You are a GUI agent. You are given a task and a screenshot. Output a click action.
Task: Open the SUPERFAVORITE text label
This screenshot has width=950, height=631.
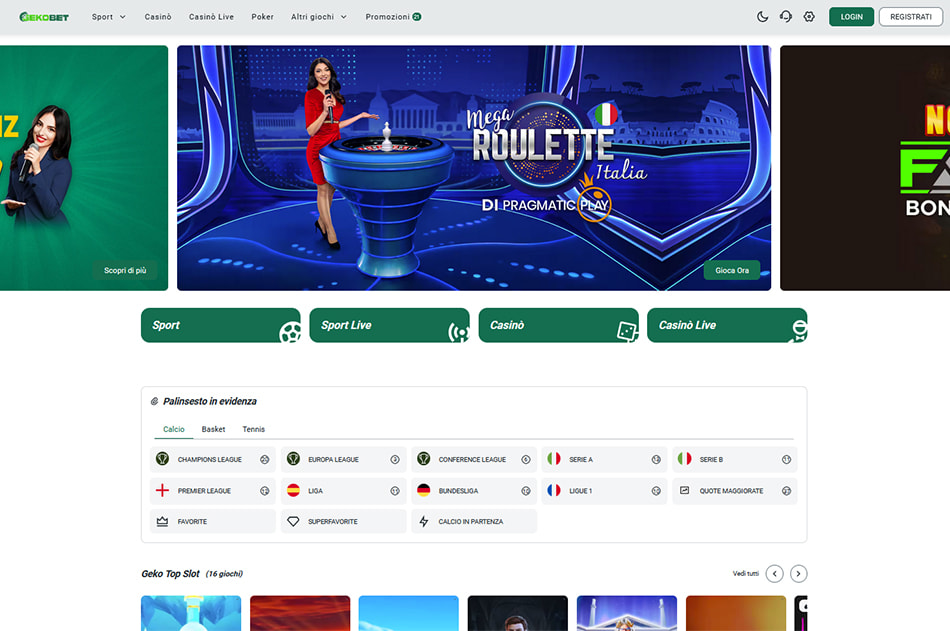333,522
